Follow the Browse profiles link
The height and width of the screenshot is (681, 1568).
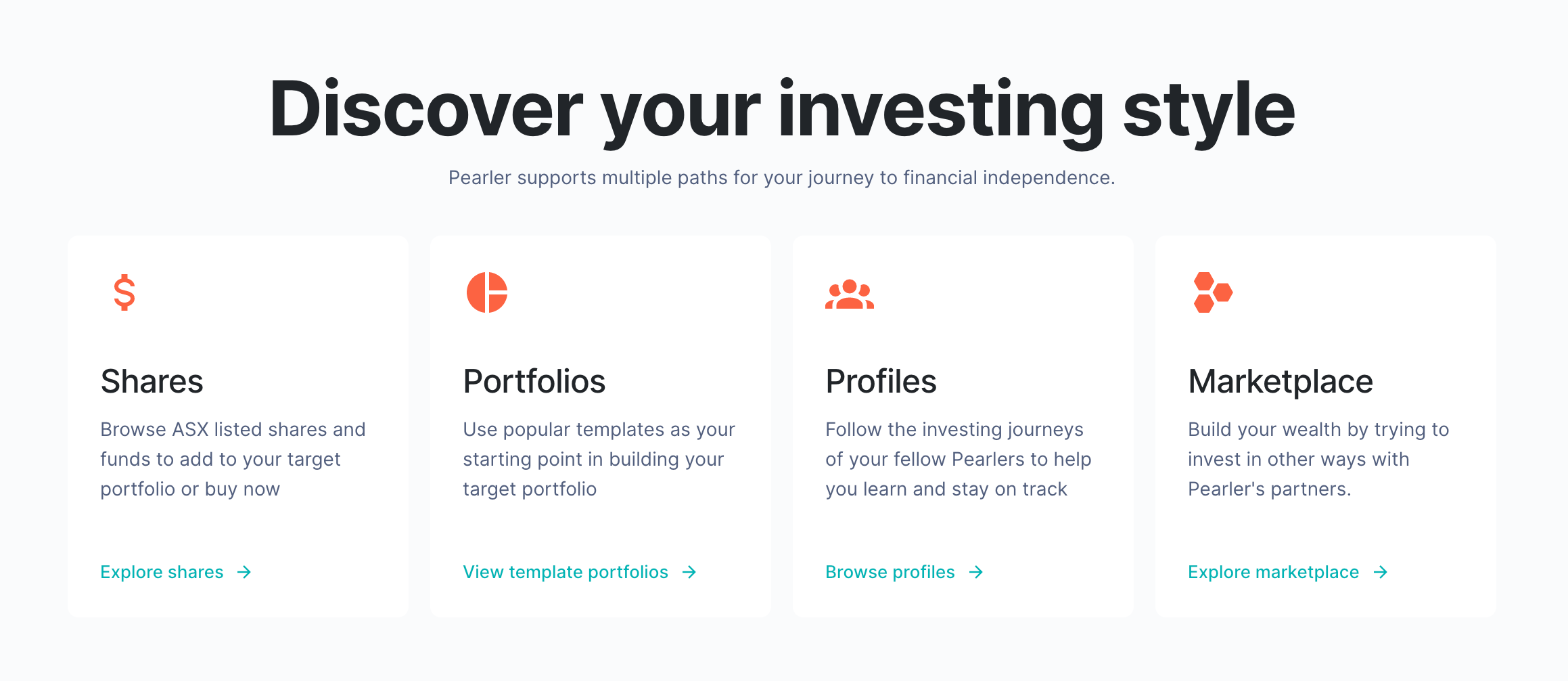pos(890,572)
